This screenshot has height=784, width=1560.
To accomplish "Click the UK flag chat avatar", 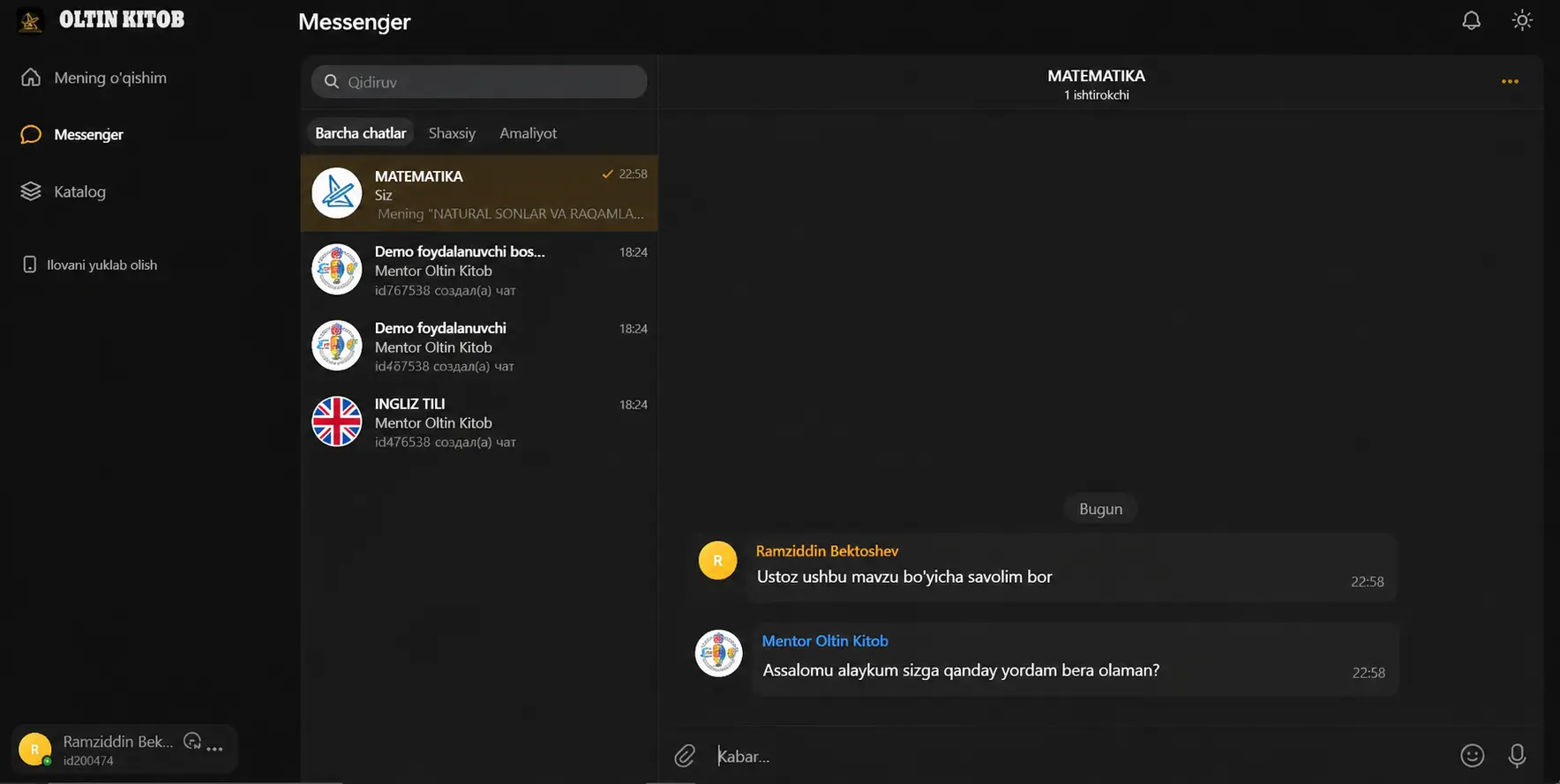I will coord(337,422).
